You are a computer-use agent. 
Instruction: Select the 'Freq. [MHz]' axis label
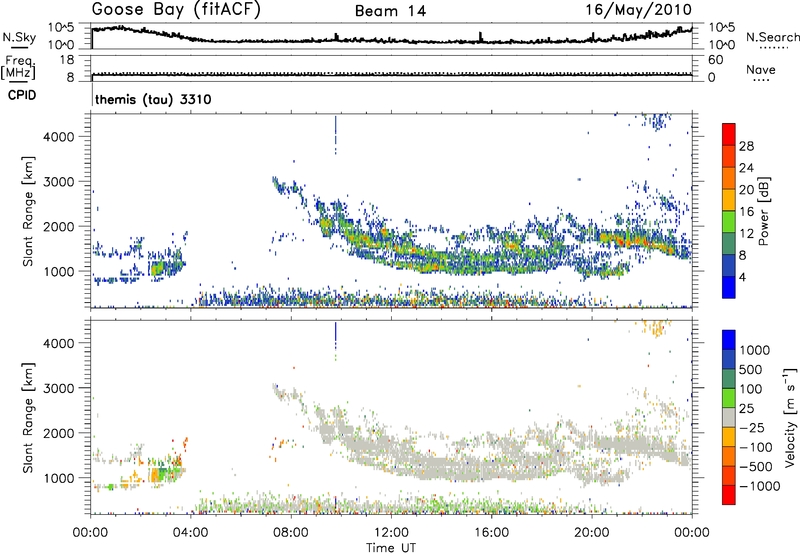18,68
